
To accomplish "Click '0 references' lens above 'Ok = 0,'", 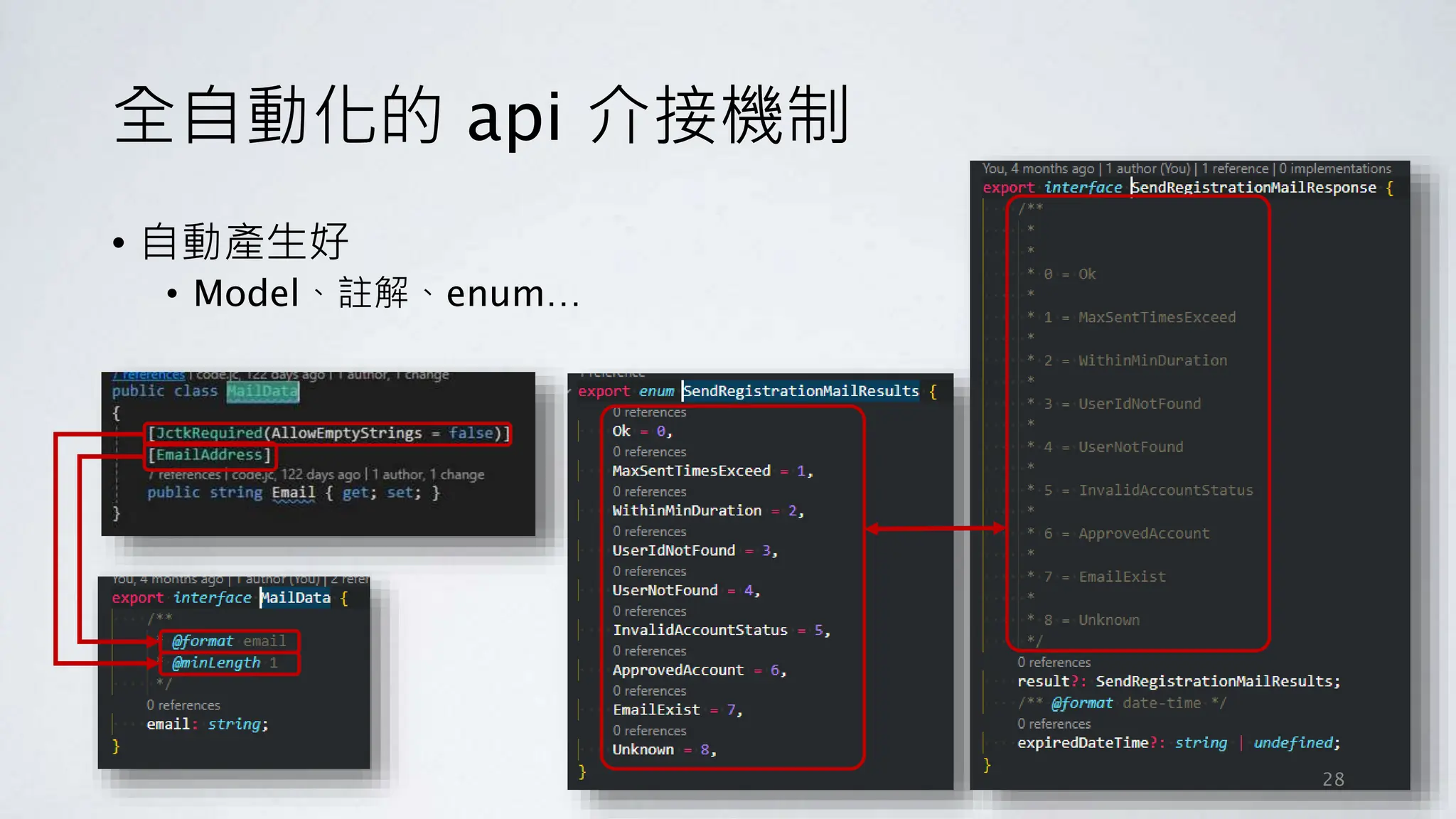I will [649, 412].
